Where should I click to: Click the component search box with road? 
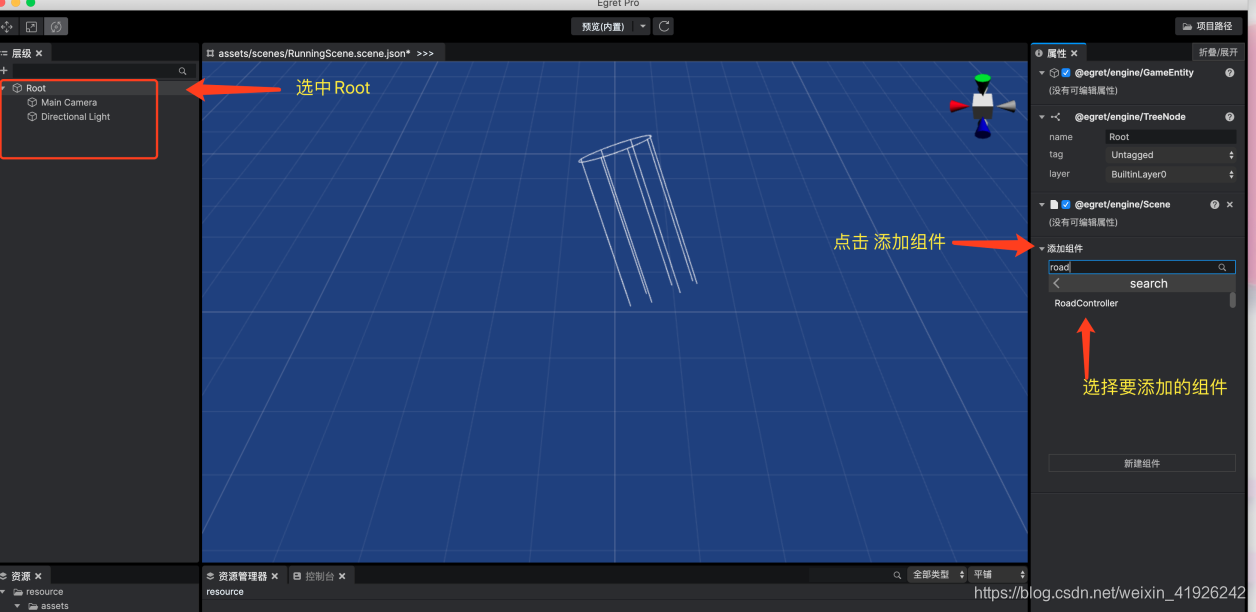click(x=1141, y=267)
